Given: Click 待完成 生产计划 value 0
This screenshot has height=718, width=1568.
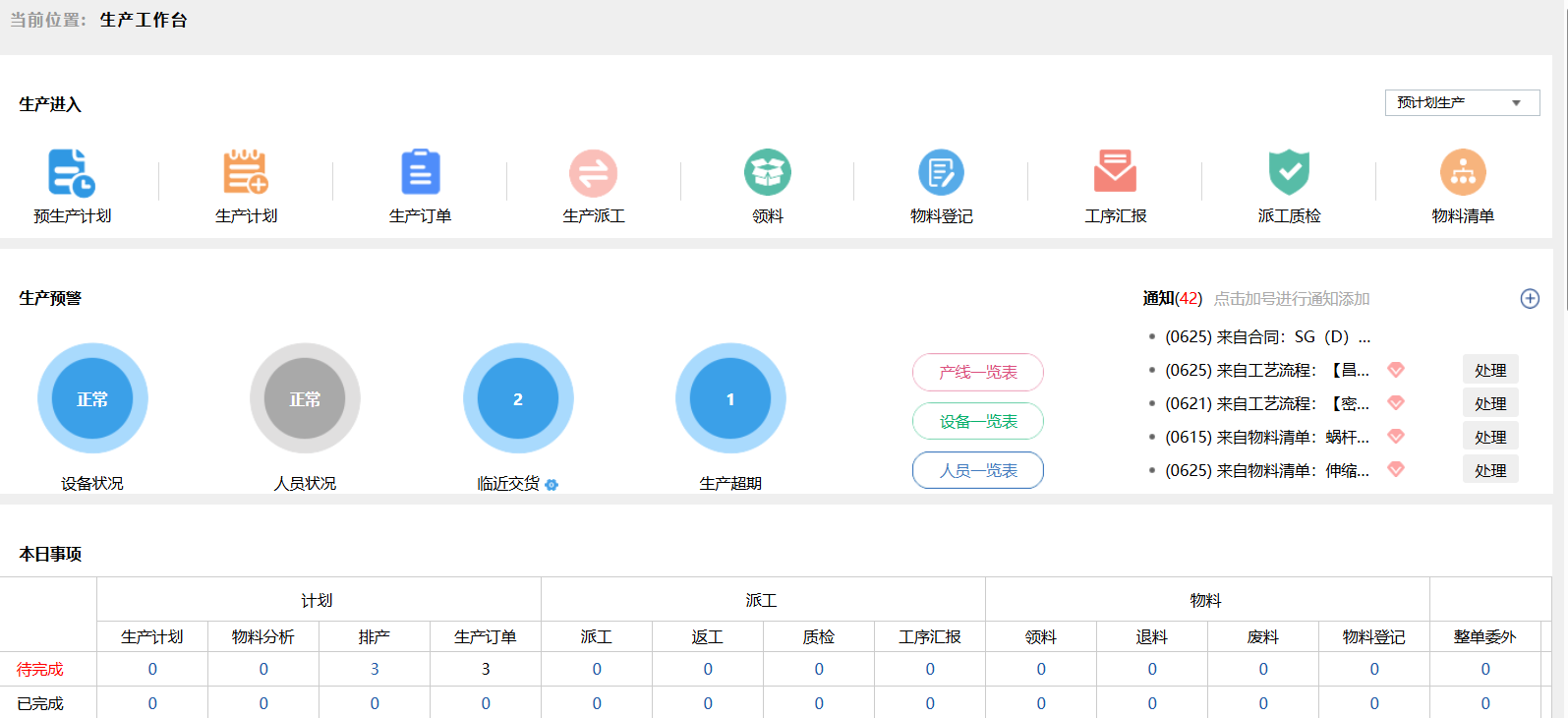Looking at the screenshot, I should click(x=152, y=669).
